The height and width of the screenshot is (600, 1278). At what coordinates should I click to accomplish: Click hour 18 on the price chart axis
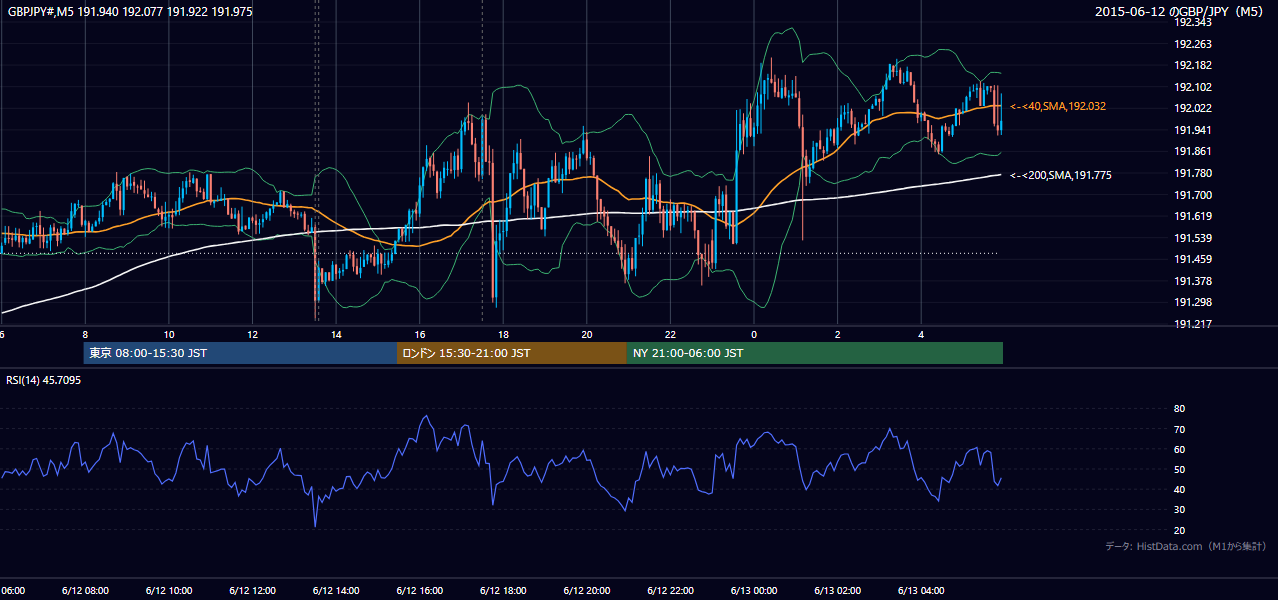[x=503, y=335]
